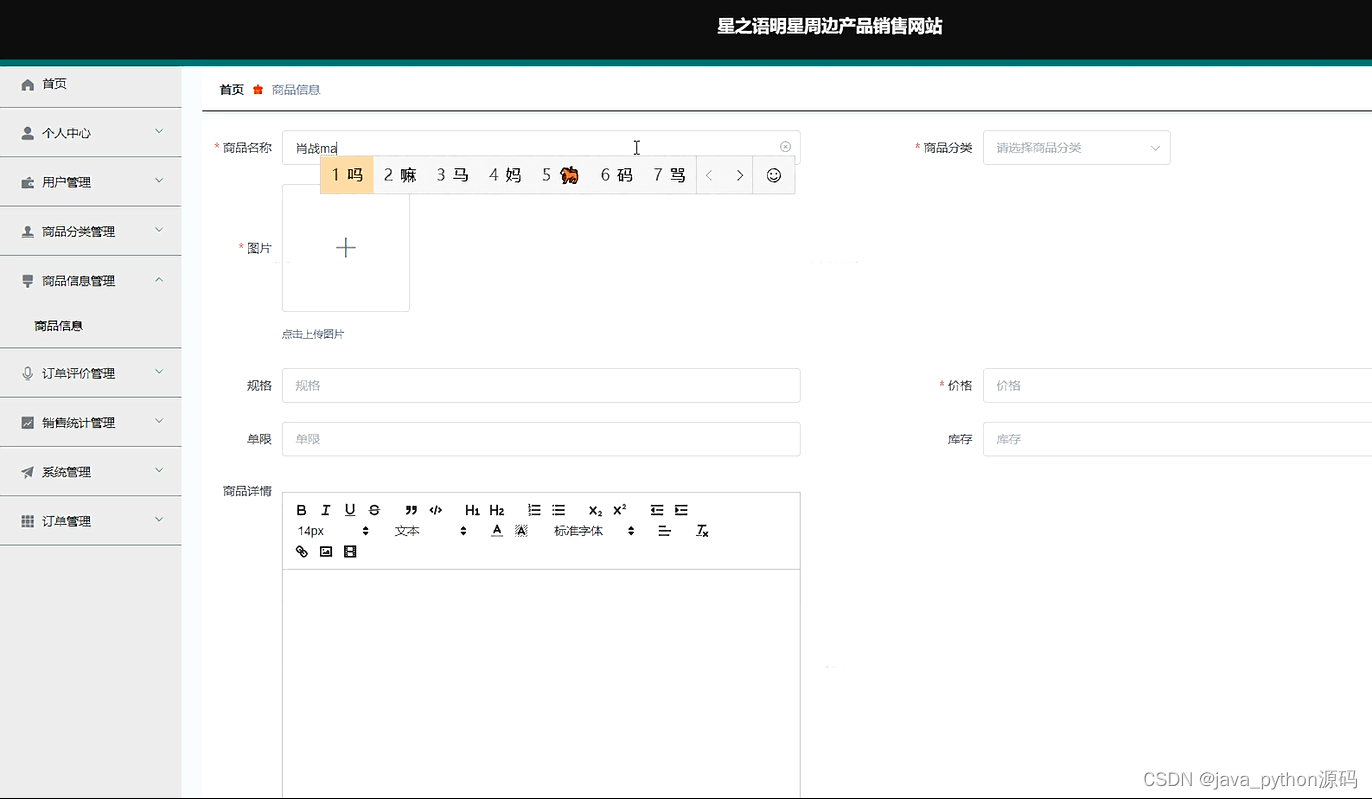The height and width of the screenshot is (799, 1372).
Task: Click the 点击上传图片 hint text
Action: point(313,334)
